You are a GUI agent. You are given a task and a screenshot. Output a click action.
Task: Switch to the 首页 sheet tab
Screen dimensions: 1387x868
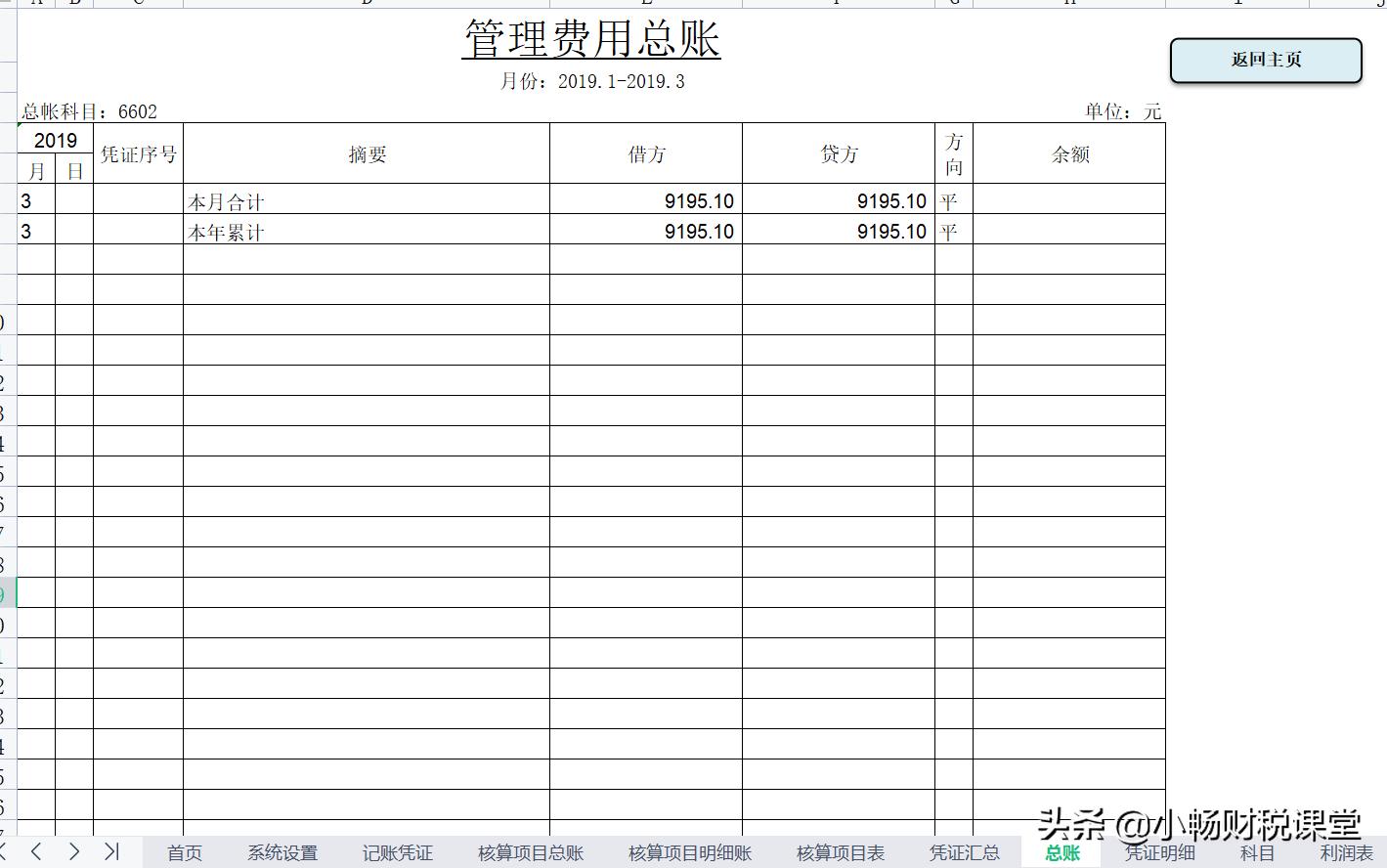pyautogui.click(x=184, y=852)
